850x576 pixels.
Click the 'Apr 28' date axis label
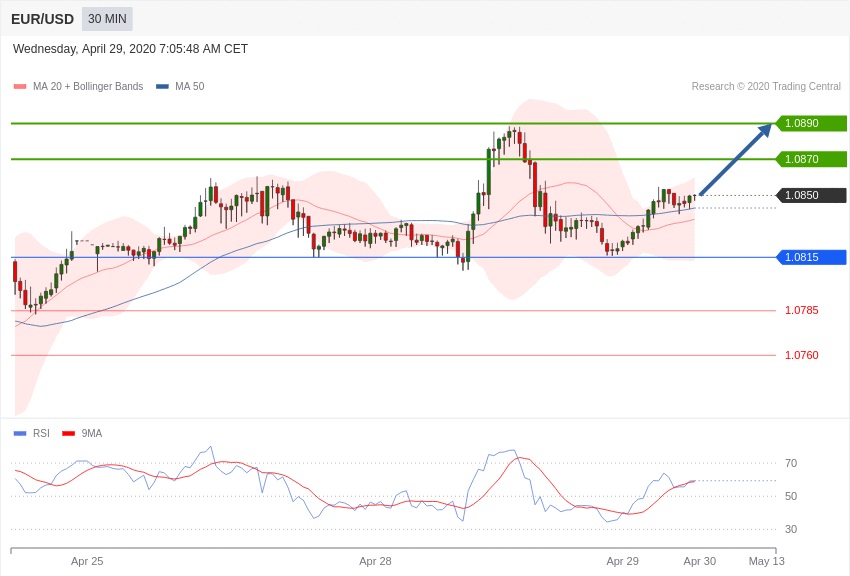tap(375, 561)
